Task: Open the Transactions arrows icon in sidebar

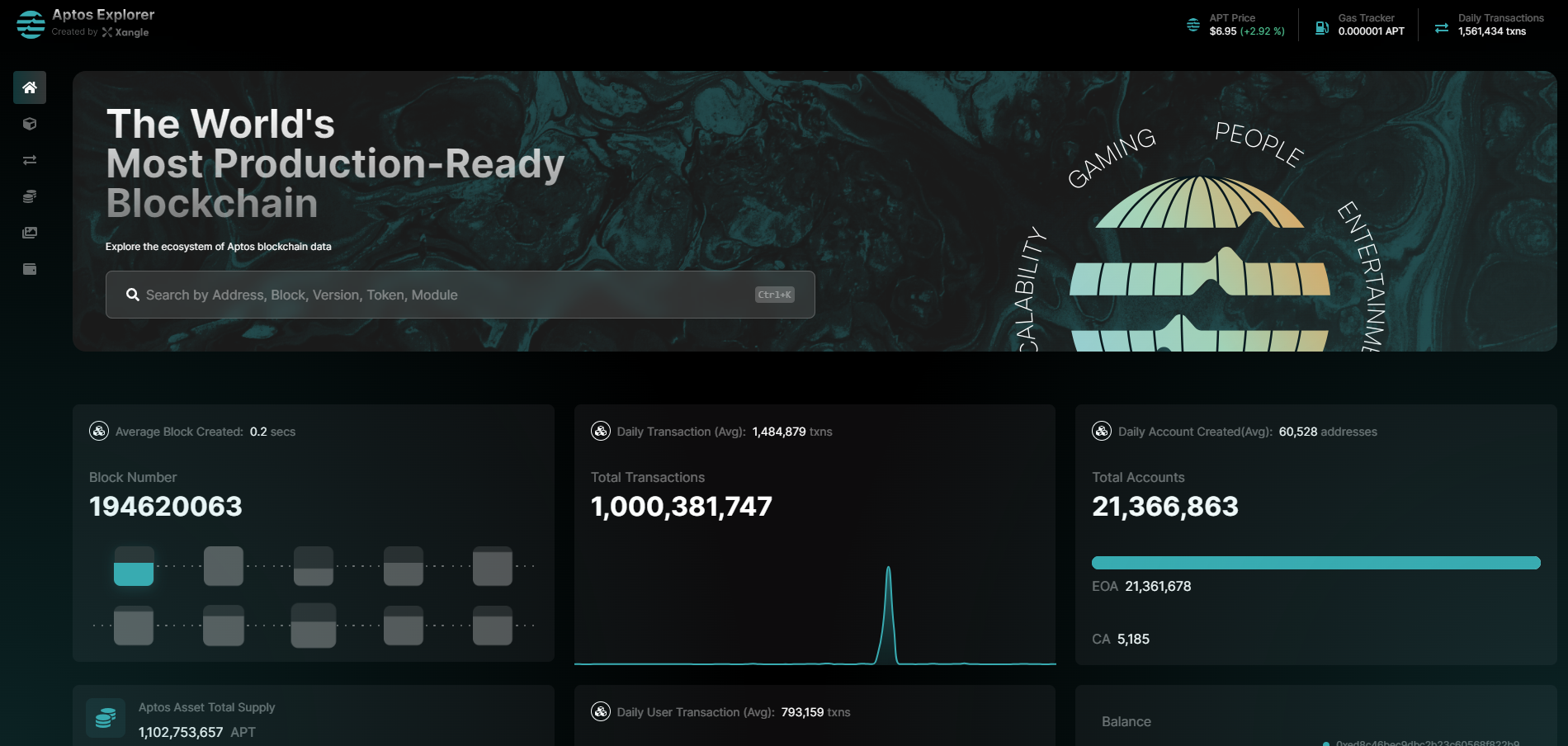Action: point(30,160)
